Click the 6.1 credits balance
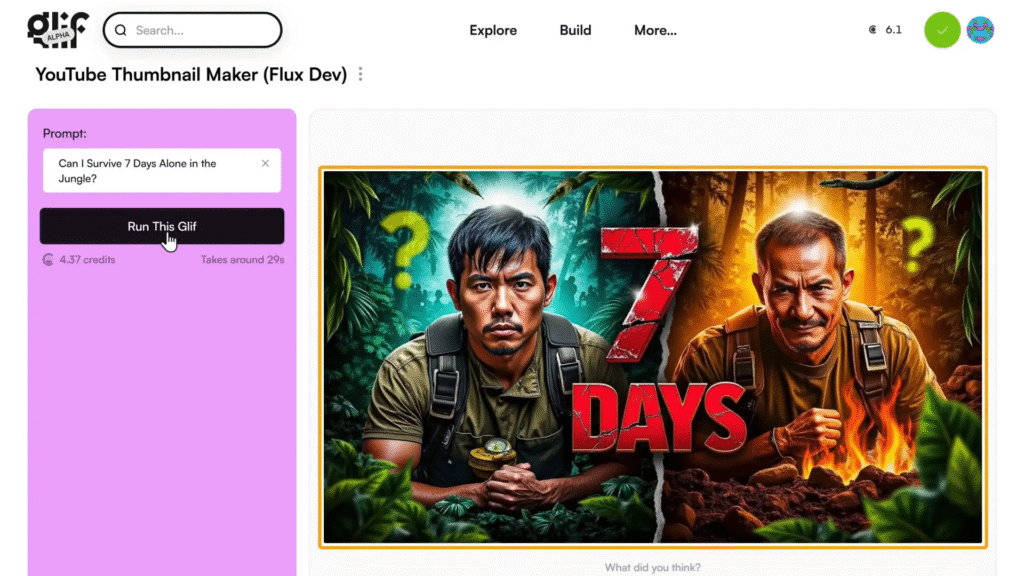The height and width of the screenshot is (576, 1024). (893, 30)
